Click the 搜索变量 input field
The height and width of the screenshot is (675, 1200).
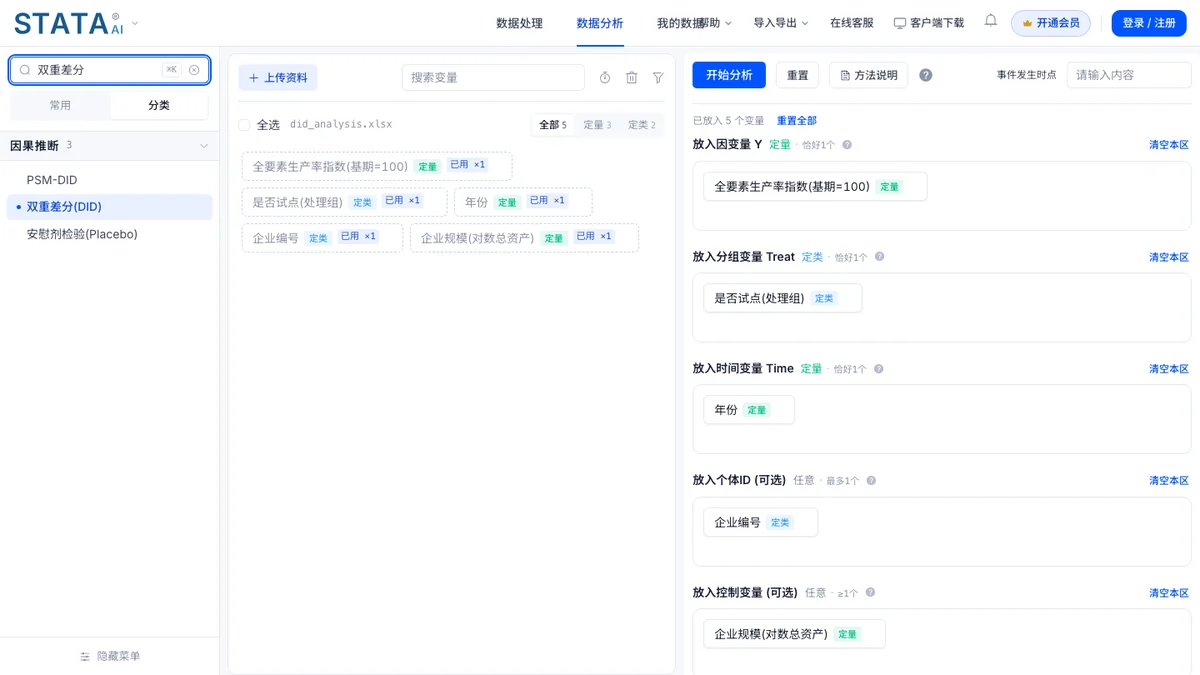[x=493, y=78]
